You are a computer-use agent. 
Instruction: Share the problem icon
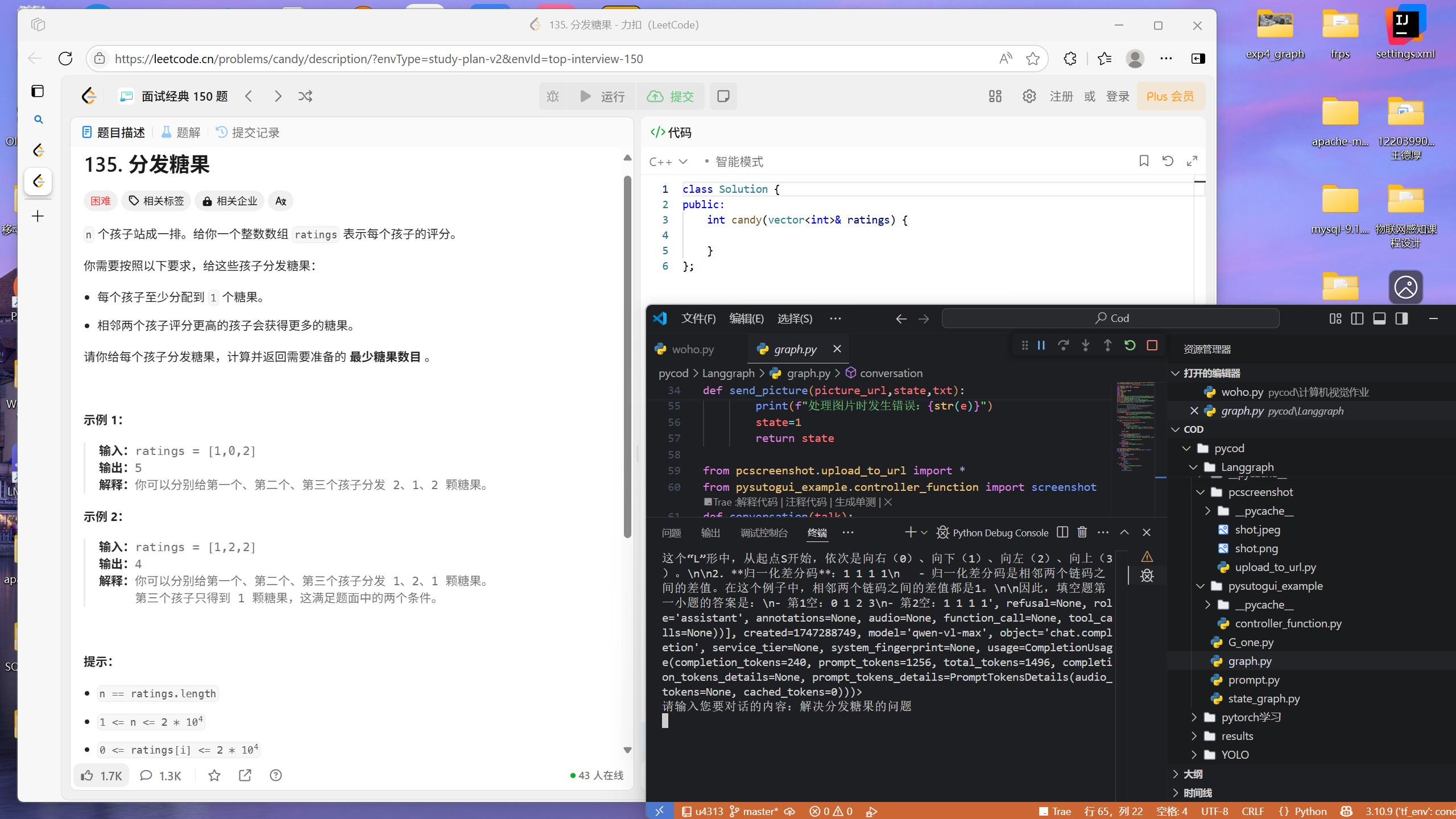[245, 775]
